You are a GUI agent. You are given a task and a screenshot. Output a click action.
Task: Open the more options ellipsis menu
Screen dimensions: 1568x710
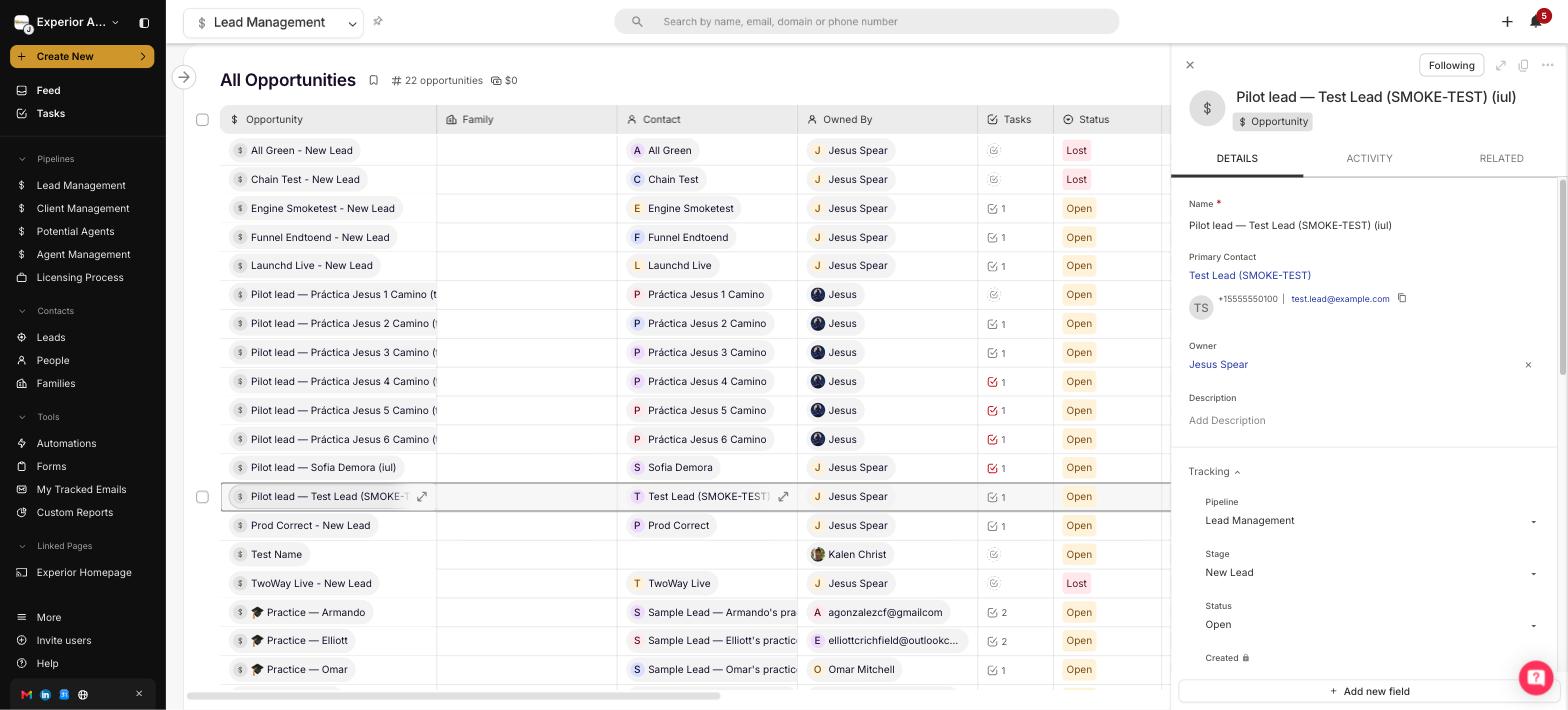(x=1548, y=65)
